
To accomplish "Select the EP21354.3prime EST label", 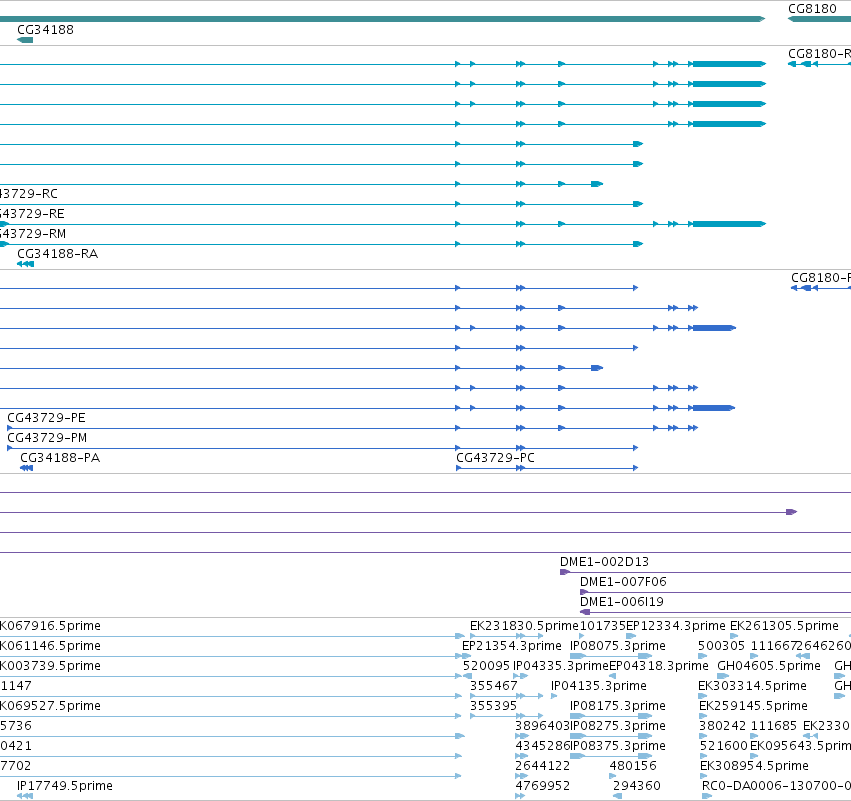I will point(512,646).
